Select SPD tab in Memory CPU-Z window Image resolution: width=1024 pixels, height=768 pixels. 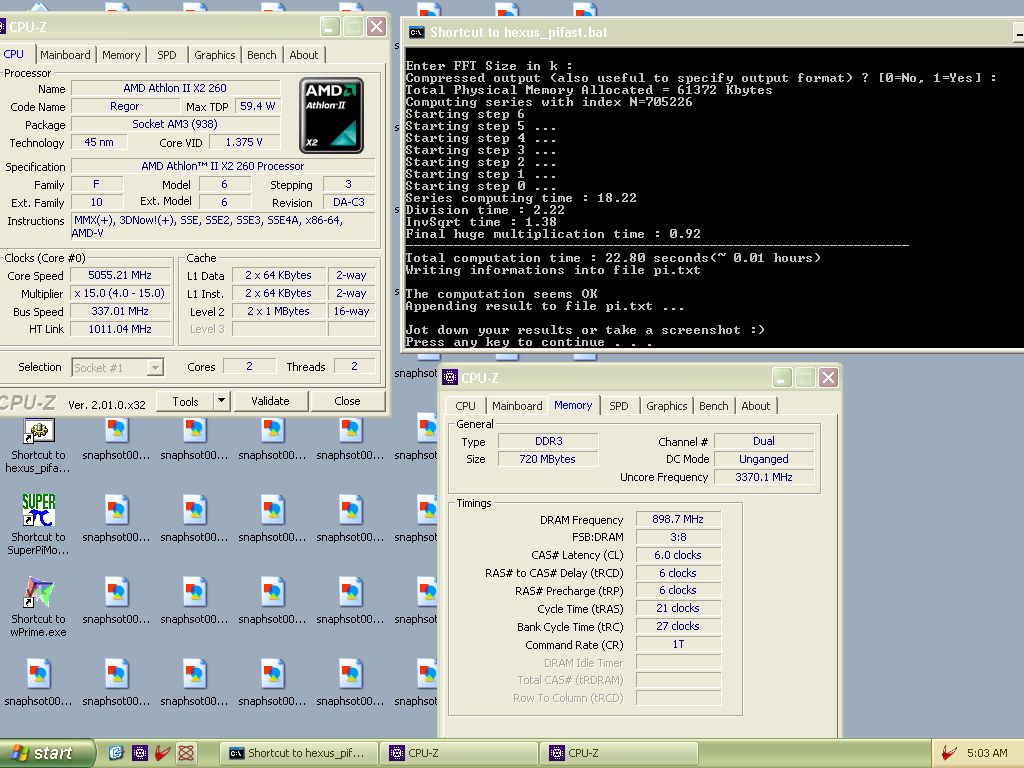point(618,406)
